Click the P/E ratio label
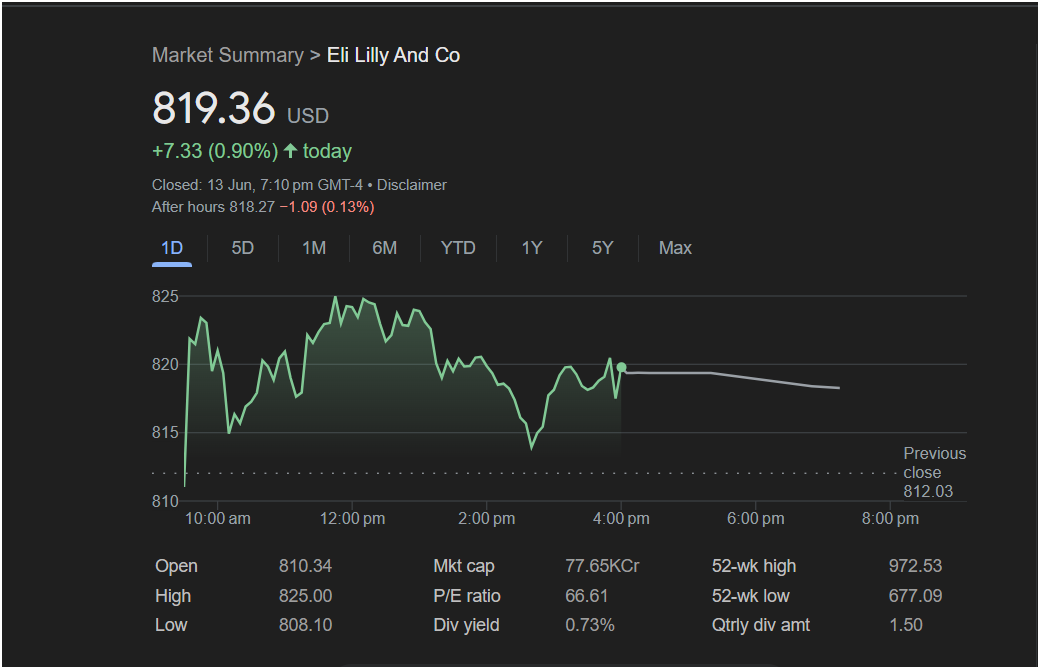This screenshot has height=669, width=1040. [467, 596]
